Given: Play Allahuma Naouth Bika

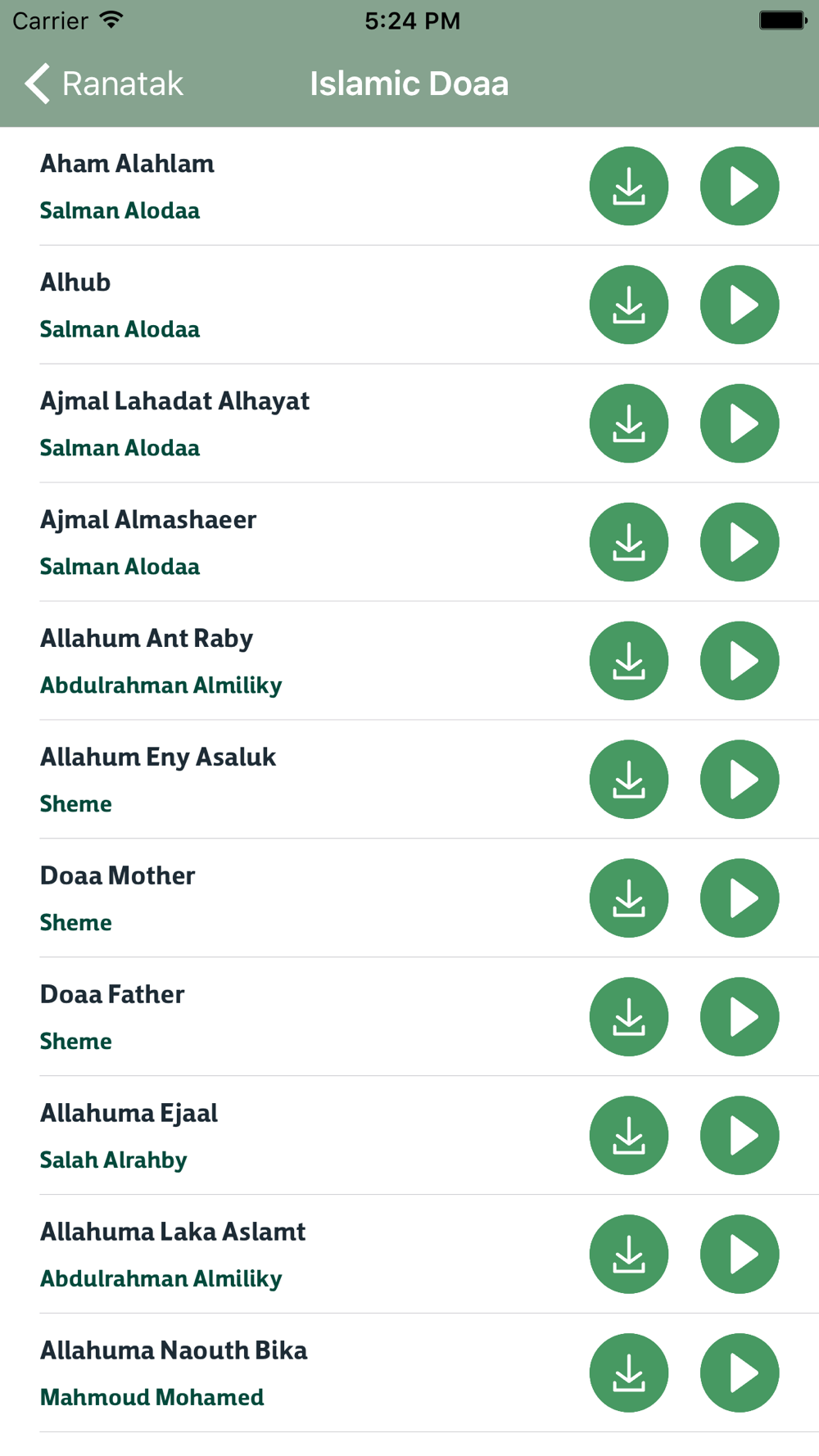Looking at the screenshot, I should click(x=740, y=1373).
